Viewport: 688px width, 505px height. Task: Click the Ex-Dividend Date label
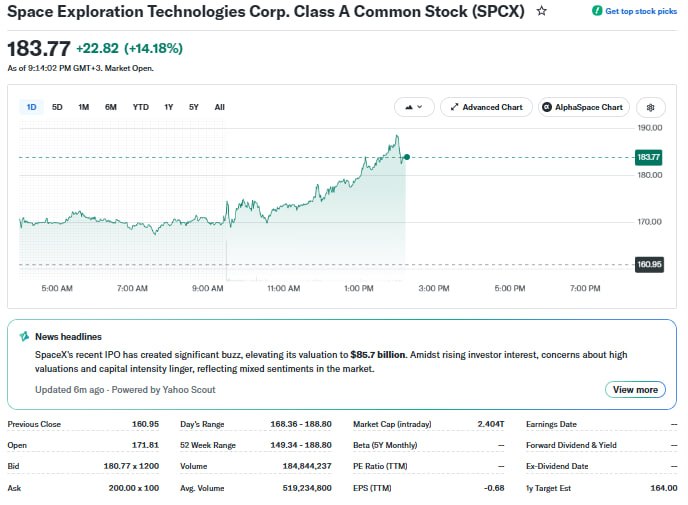[557, 466]
